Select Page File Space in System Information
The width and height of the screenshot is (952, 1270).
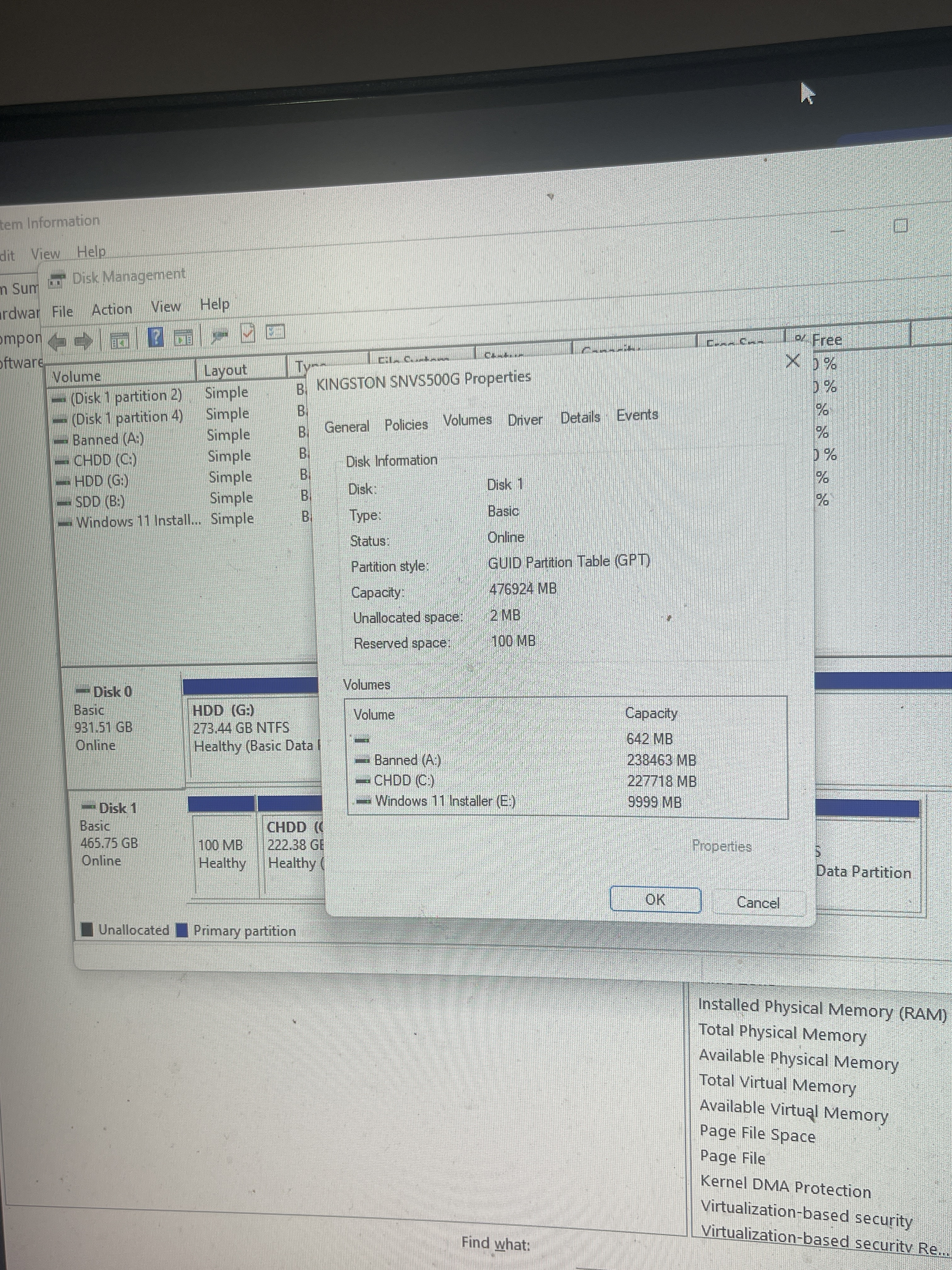click(x=757, y=1134)
